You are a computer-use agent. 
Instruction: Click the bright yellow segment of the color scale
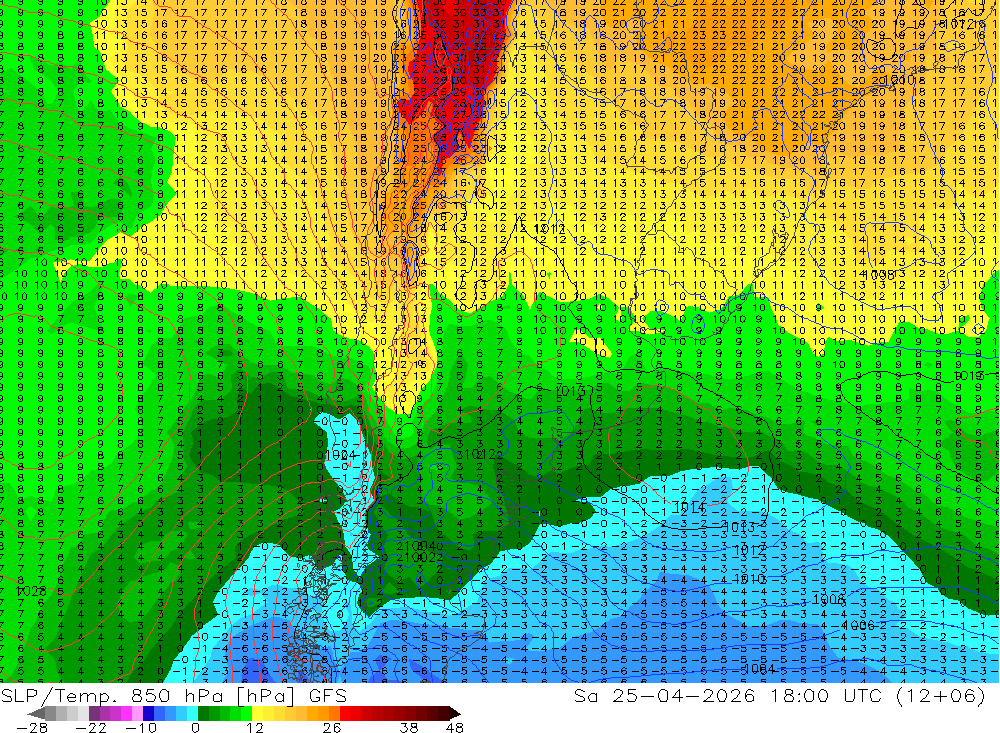(x=258, y=713)
